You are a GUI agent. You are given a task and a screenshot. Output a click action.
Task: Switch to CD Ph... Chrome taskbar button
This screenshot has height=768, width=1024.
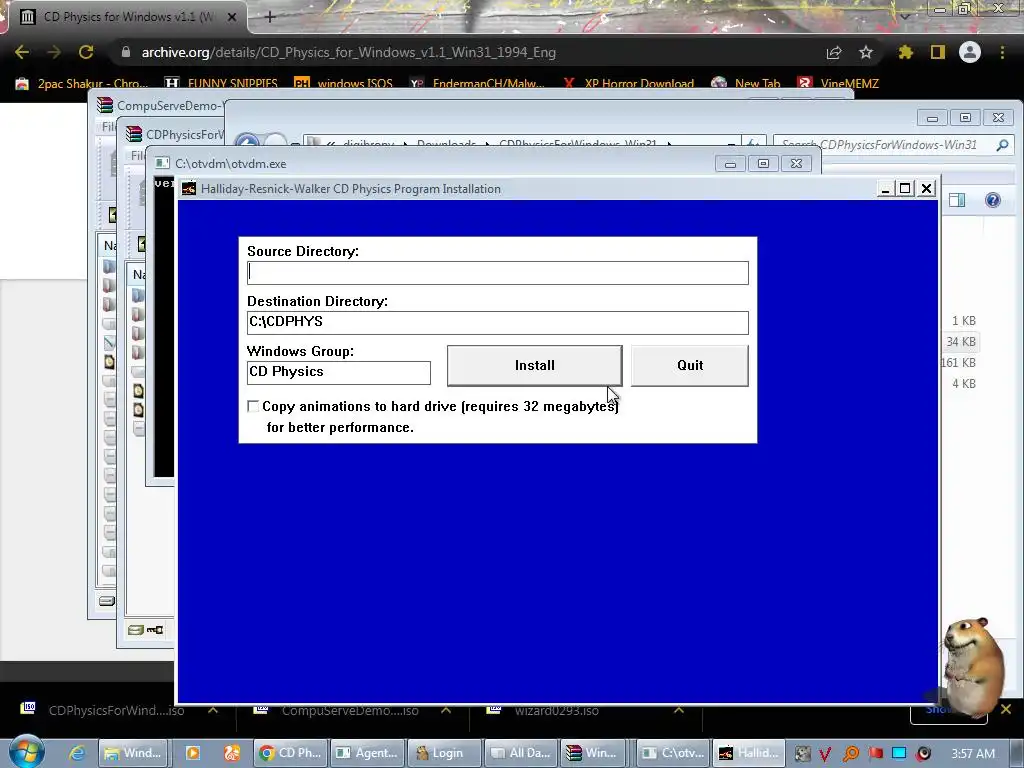coord(291,753)
